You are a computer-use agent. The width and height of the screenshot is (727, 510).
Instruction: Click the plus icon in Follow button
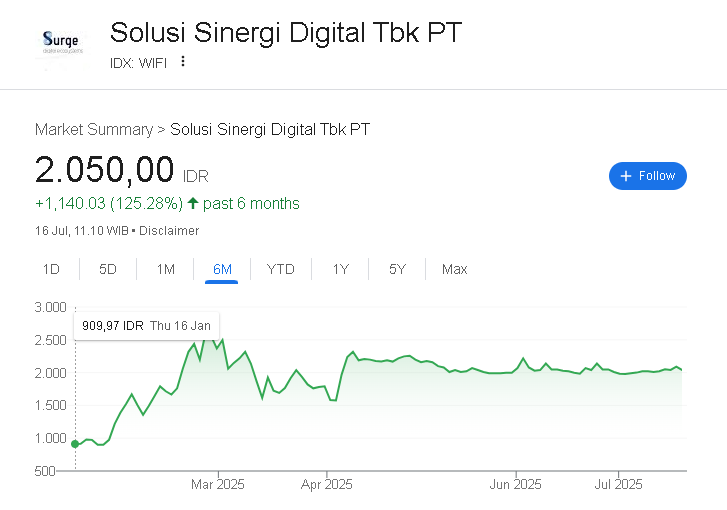(x=626, y=176)
